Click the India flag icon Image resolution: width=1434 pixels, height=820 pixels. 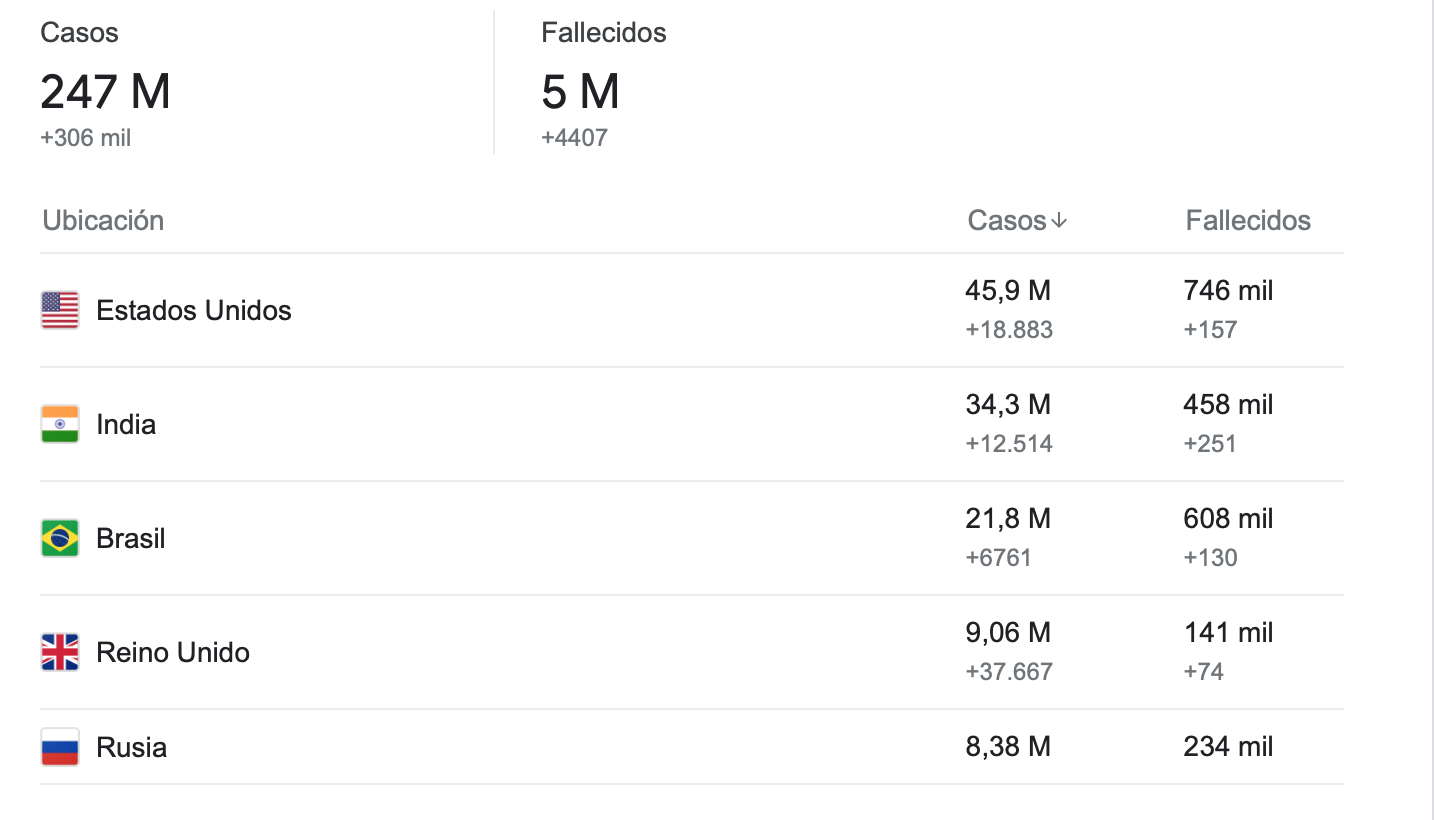tap(60, 424)
